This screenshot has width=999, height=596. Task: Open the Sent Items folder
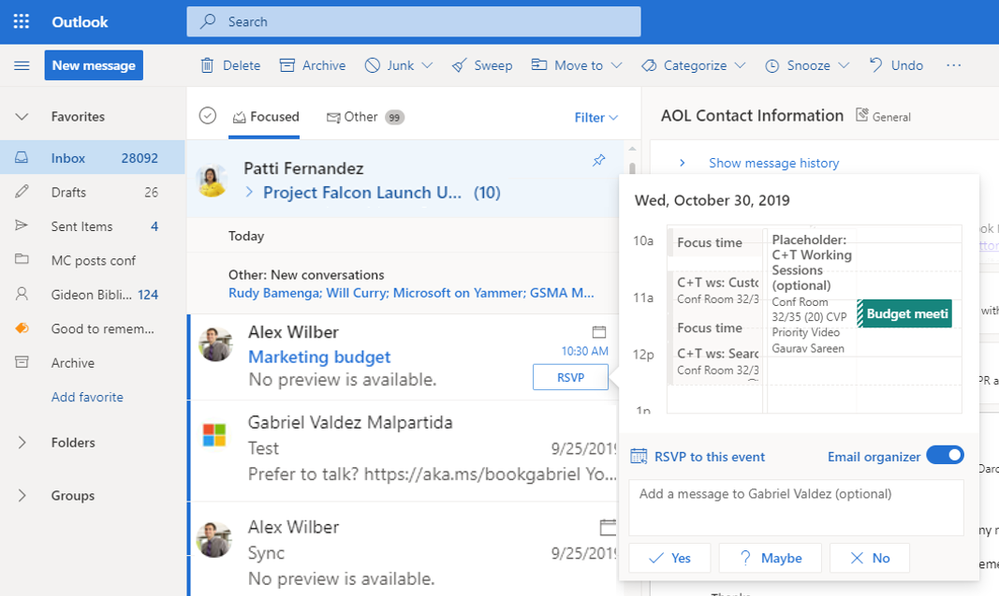(x=92, y=226)
